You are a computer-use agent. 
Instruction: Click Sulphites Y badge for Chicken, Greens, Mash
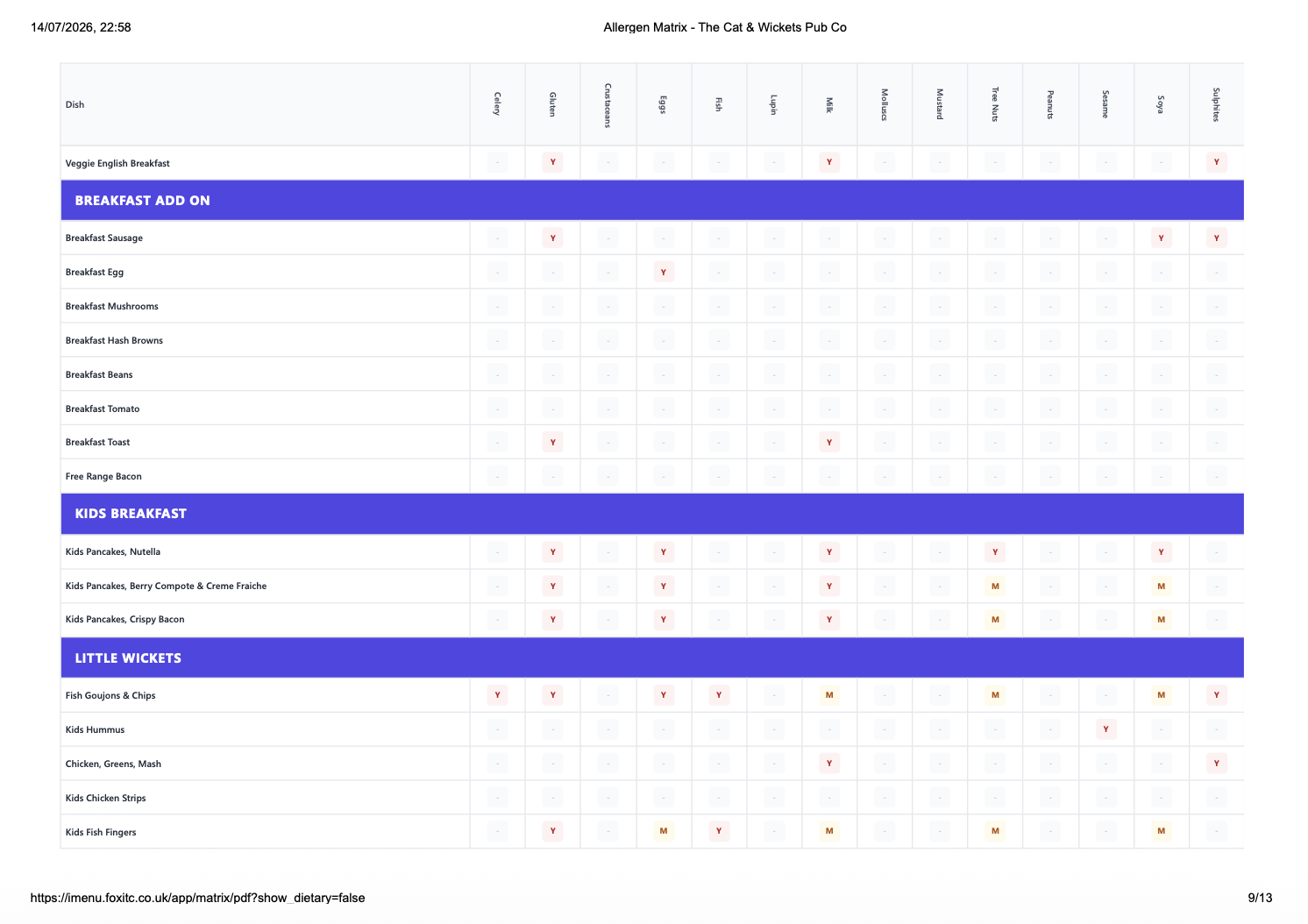tap(1216, 764)
